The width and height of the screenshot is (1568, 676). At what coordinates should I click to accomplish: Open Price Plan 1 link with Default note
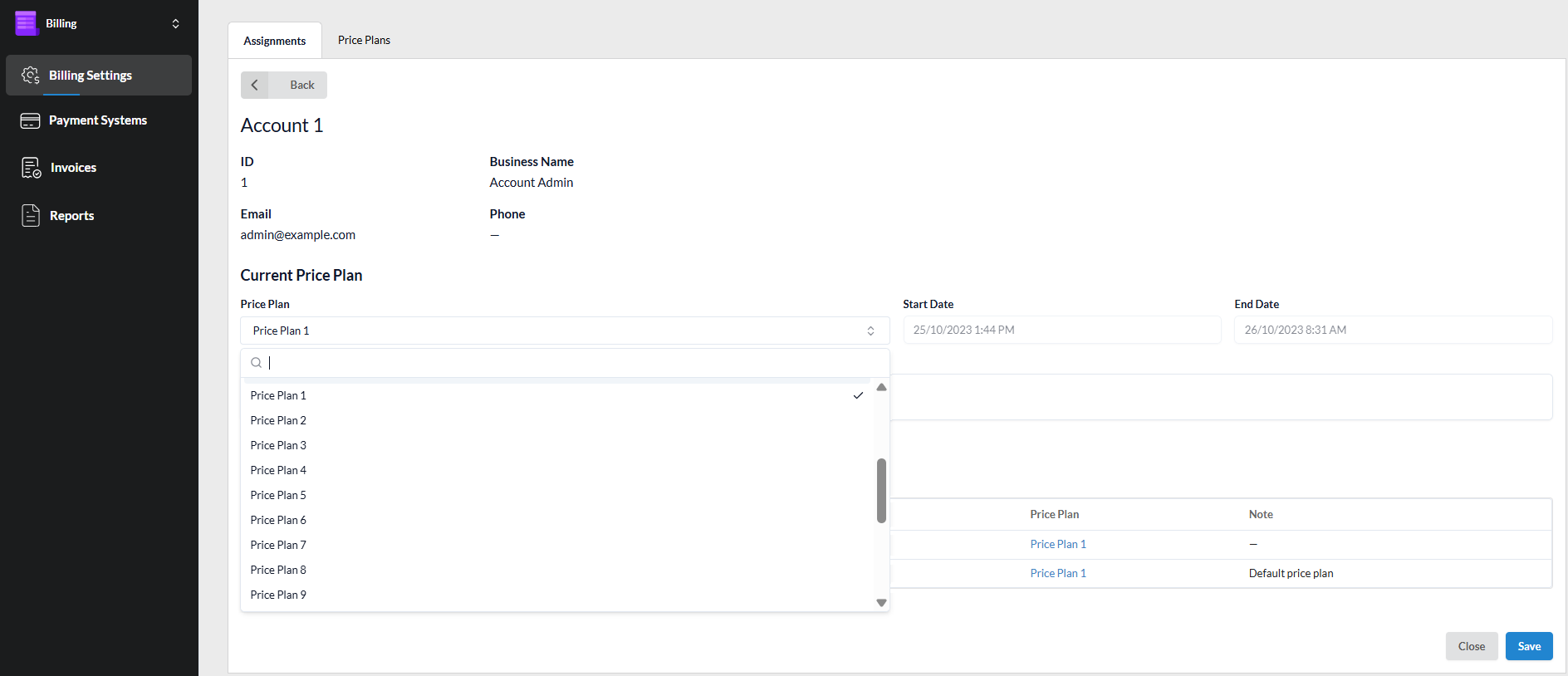(x=1057, y=573)
